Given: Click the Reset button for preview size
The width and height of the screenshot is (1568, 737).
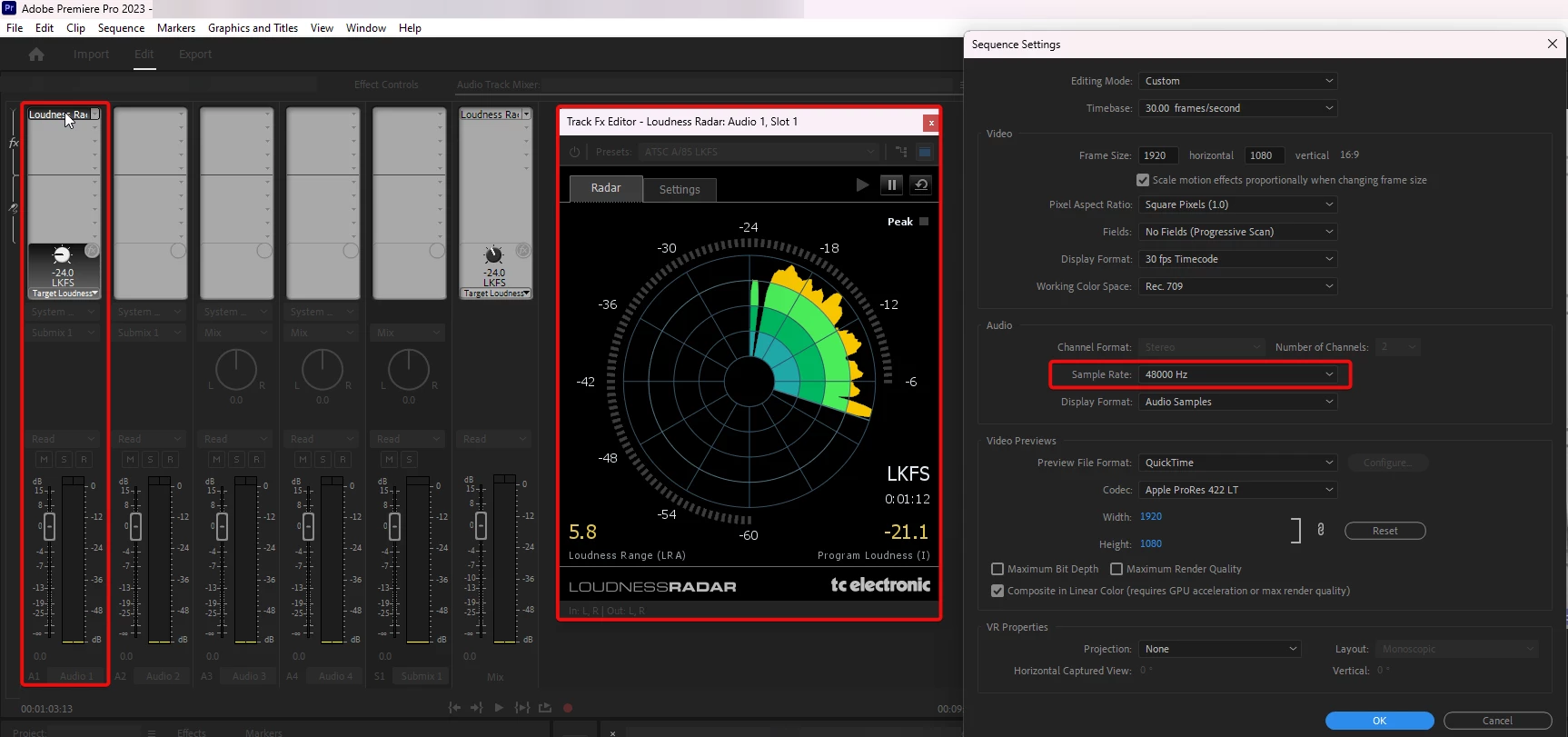Looking at the screenshot, I should point(1384,531).
